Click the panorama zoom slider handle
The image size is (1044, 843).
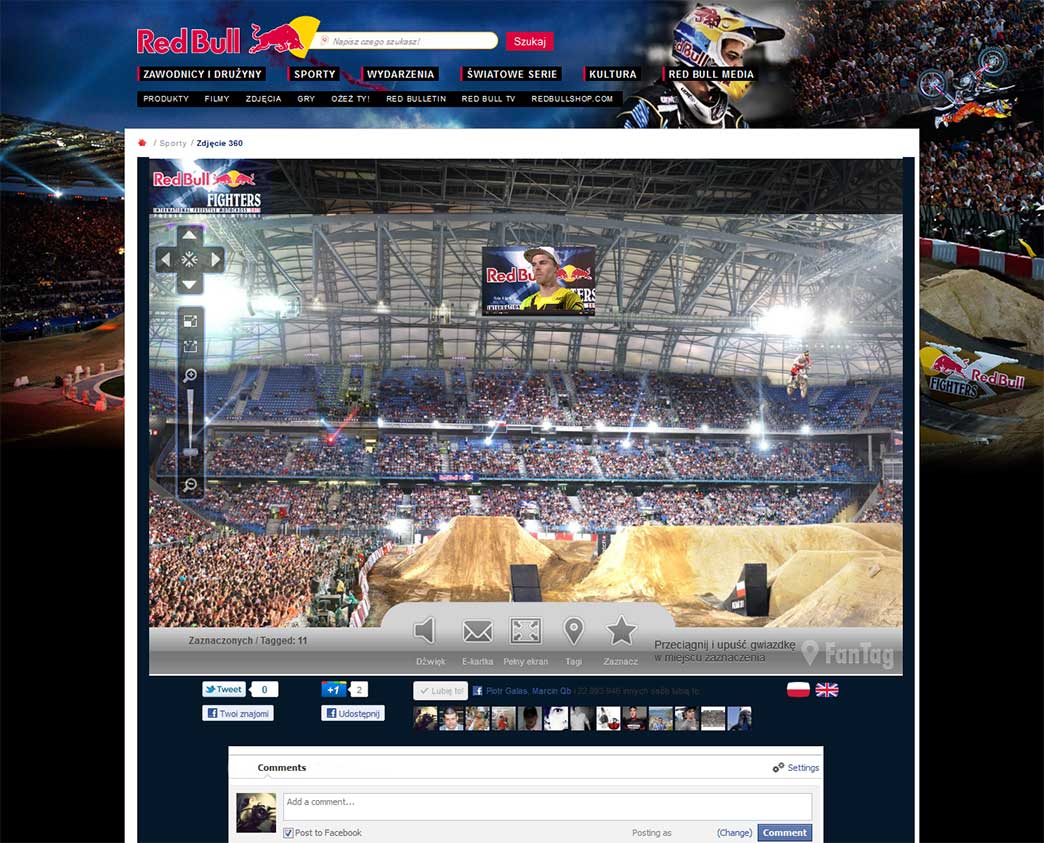tap(190, 452)
